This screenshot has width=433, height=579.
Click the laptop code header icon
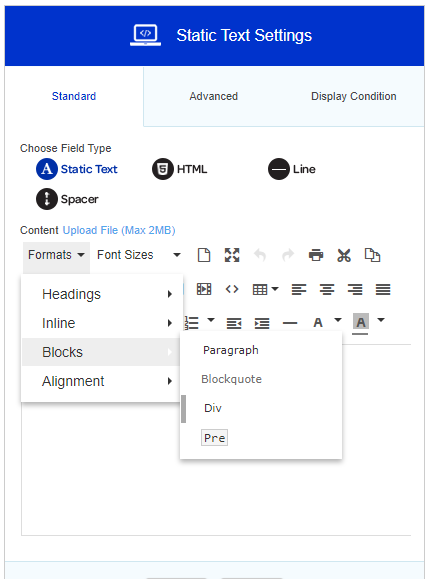[145, 35]
